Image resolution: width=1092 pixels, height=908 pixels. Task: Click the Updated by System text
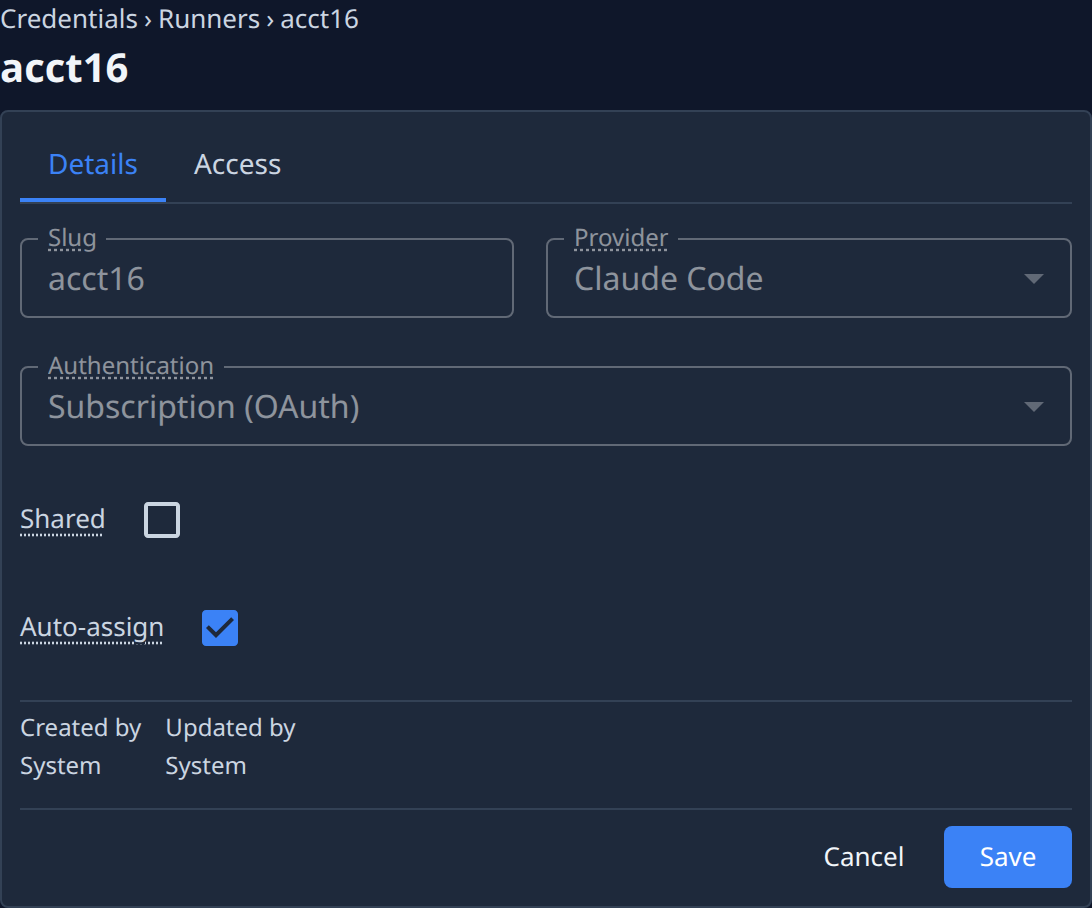(230, 746)
